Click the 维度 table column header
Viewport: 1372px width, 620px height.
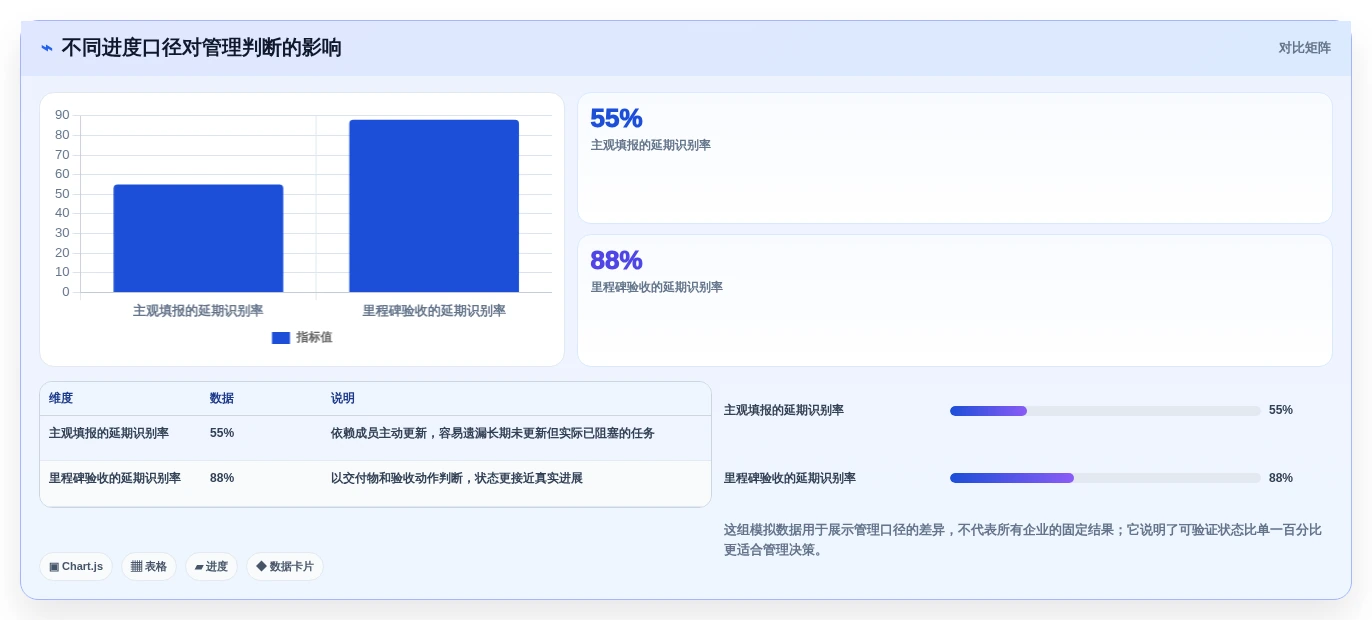tap(61, 398)
